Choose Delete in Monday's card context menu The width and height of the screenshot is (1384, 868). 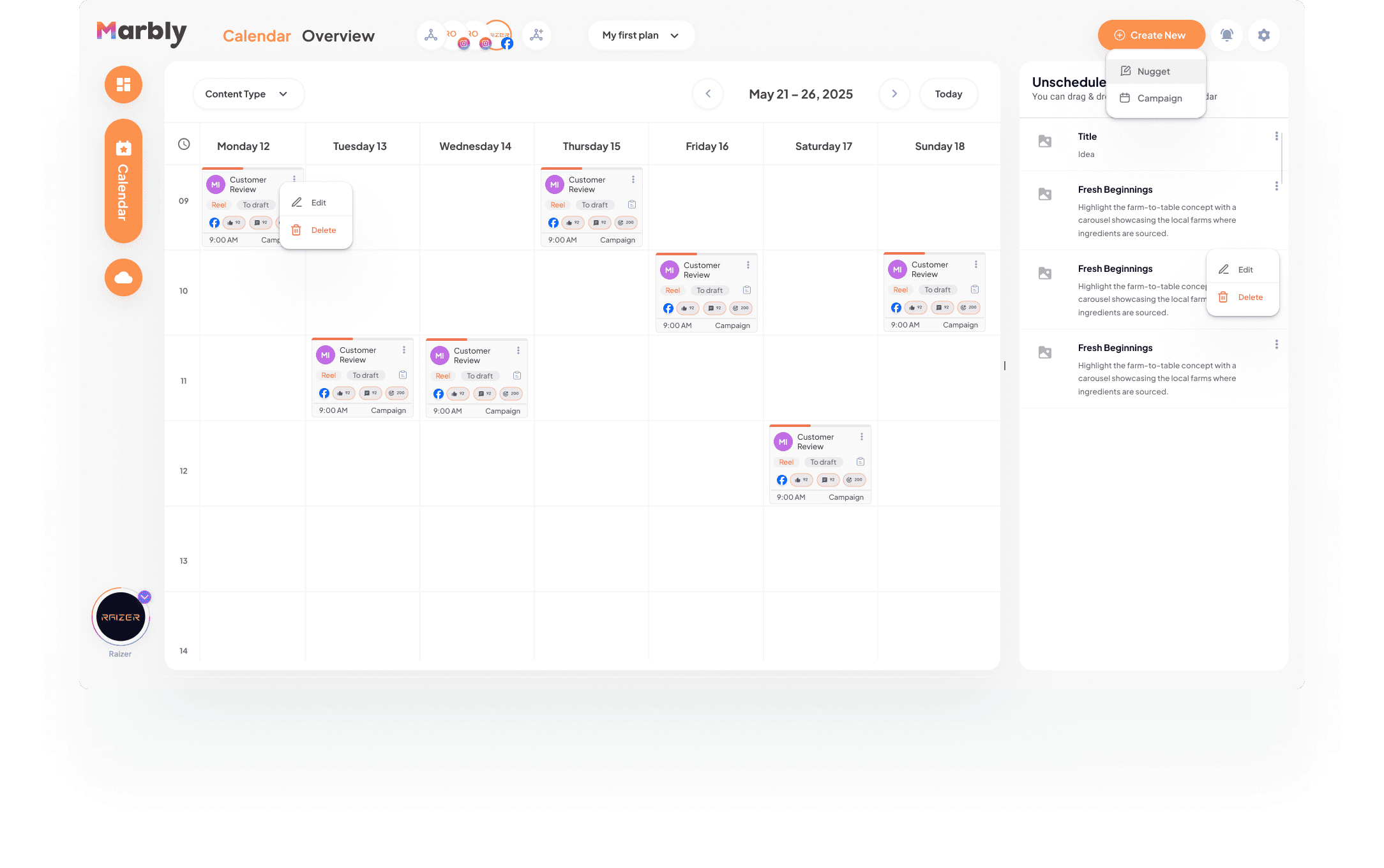(322, 230)
